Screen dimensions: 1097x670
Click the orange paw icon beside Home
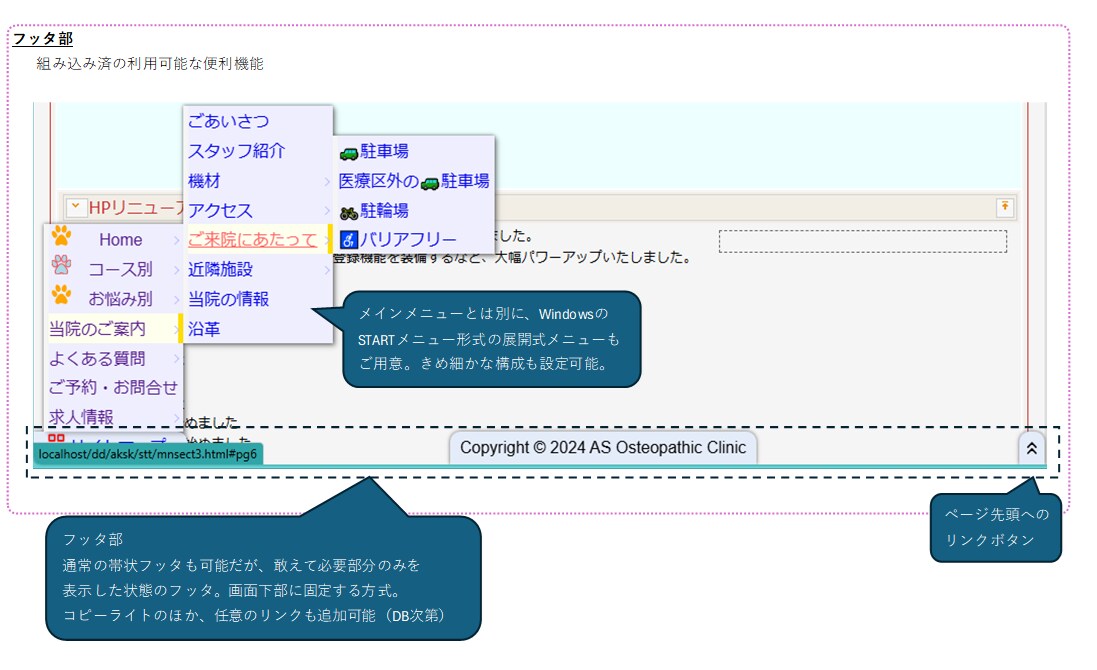[62, 236]
